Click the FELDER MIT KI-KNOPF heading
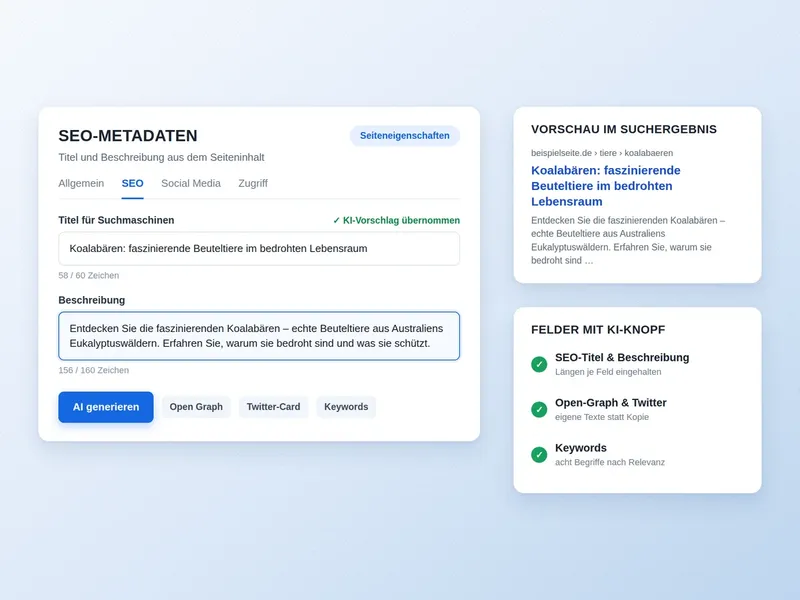The image size is (800, 600). [x=598, y=330]
